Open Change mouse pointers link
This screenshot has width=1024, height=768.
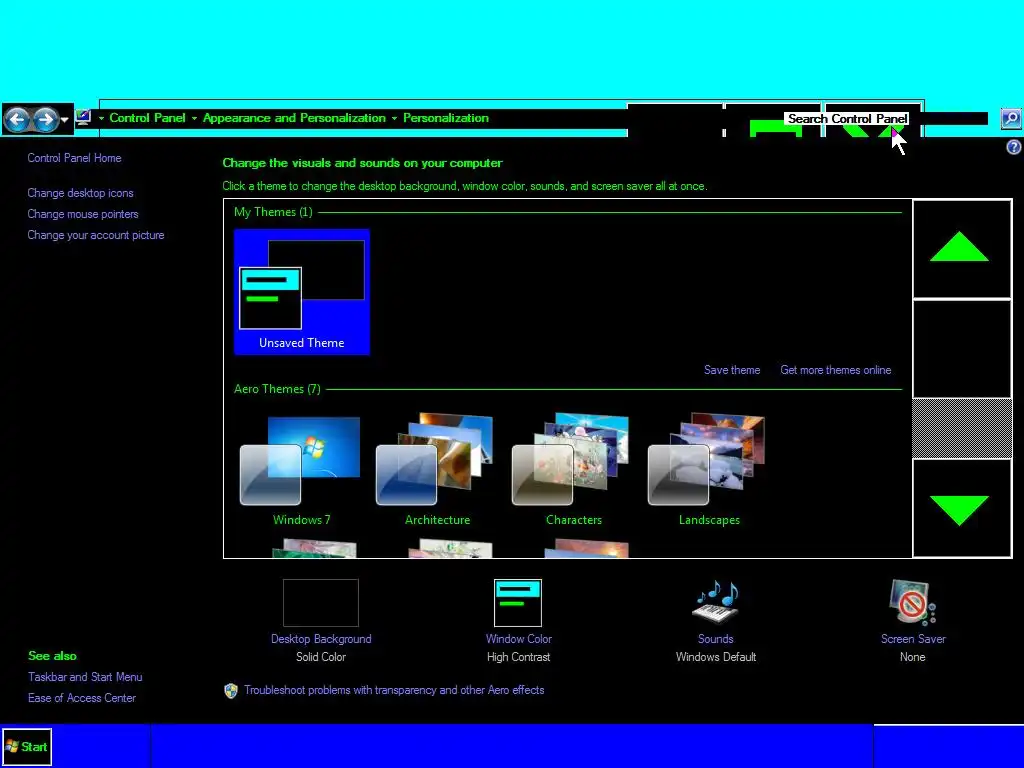coord(83,214)
